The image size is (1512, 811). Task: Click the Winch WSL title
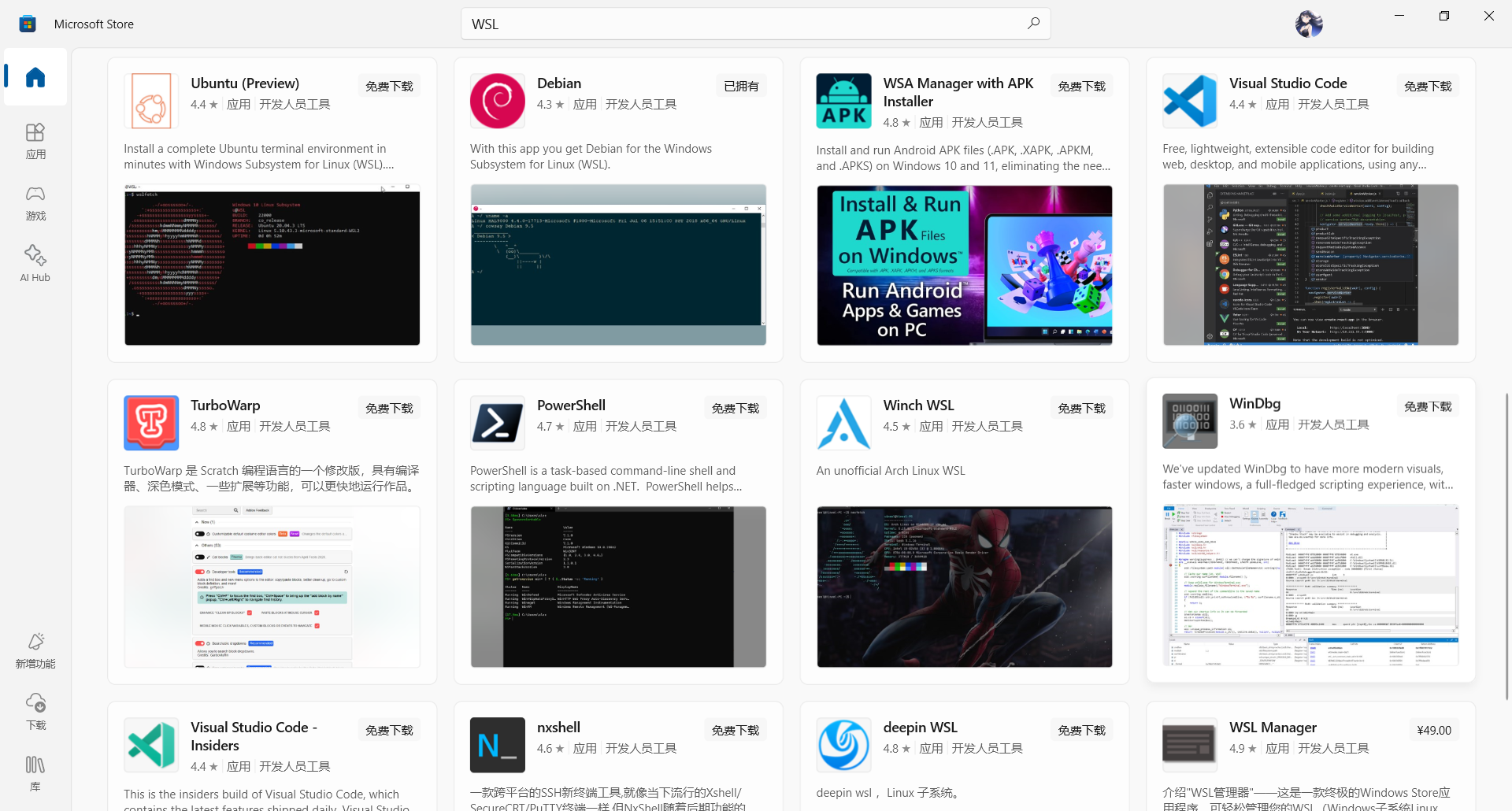coord(918,405)
